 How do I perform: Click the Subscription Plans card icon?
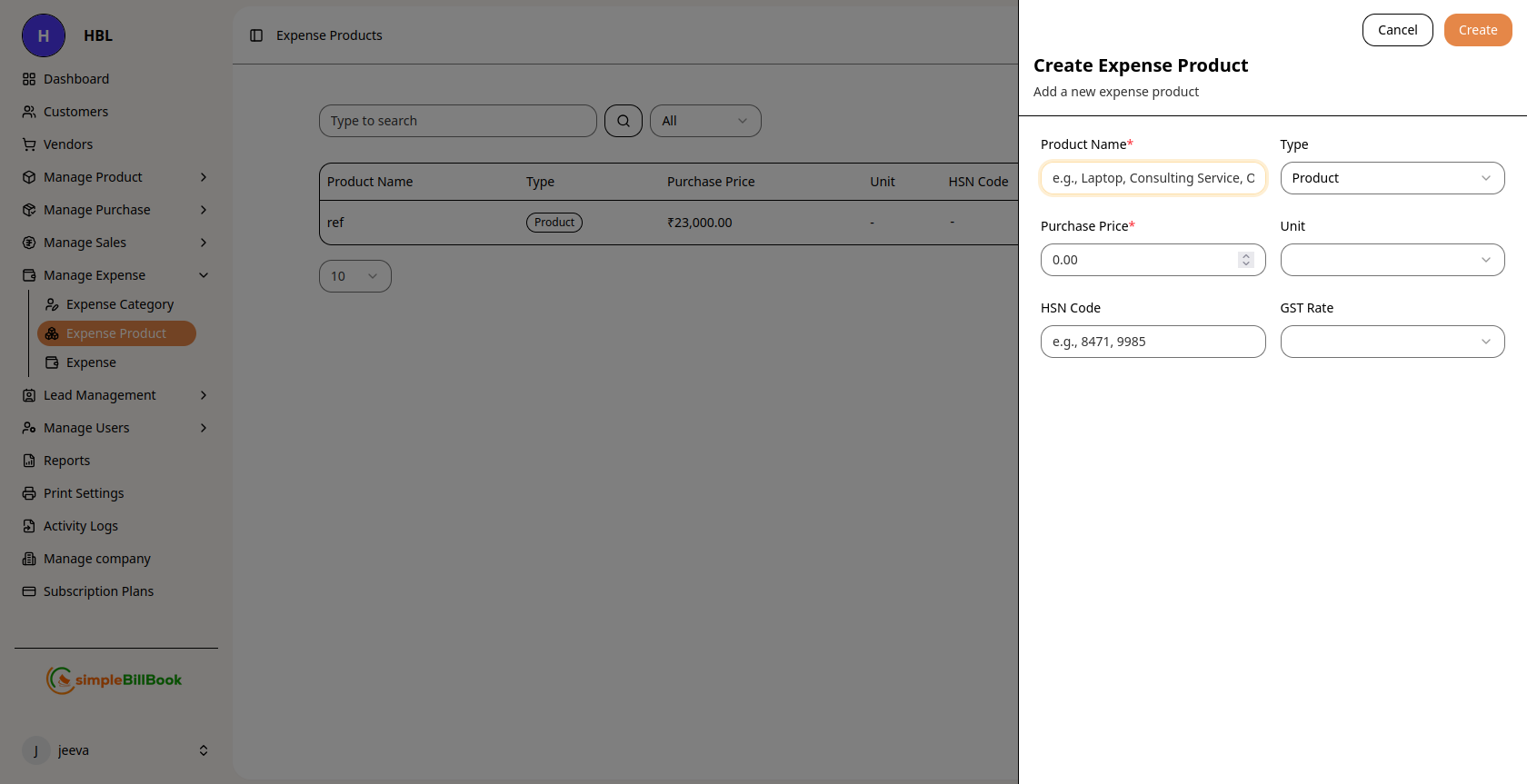click(29, 591)
